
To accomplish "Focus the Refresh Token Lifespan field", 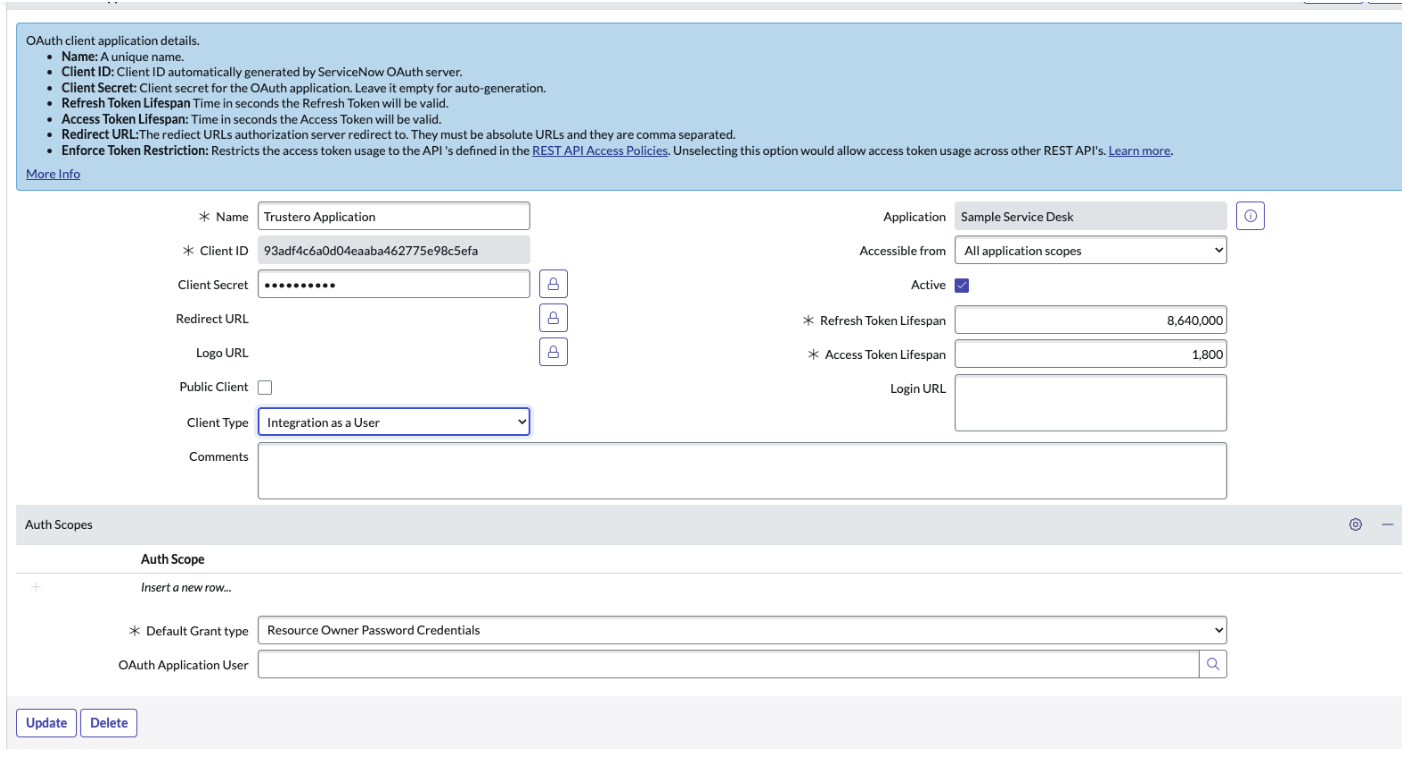I will (x=1090, y=320).
